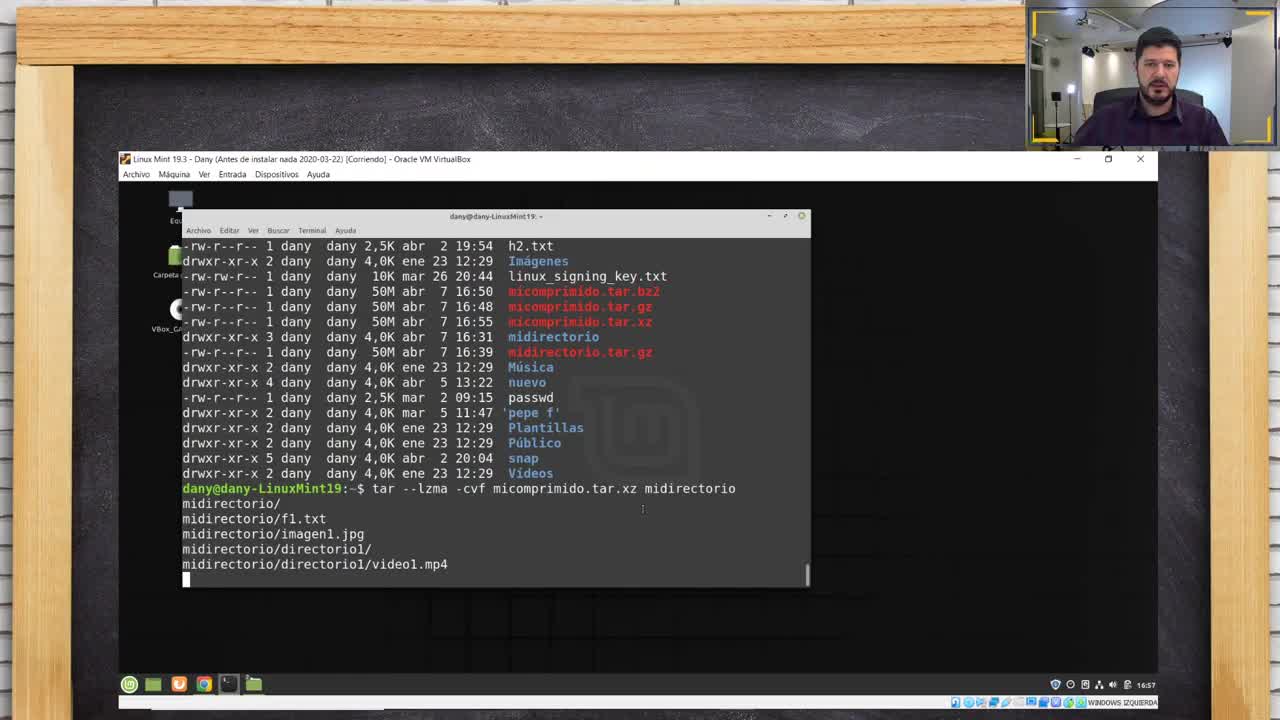Open VirtualBox Entrada menu

(x=232, y=175)
